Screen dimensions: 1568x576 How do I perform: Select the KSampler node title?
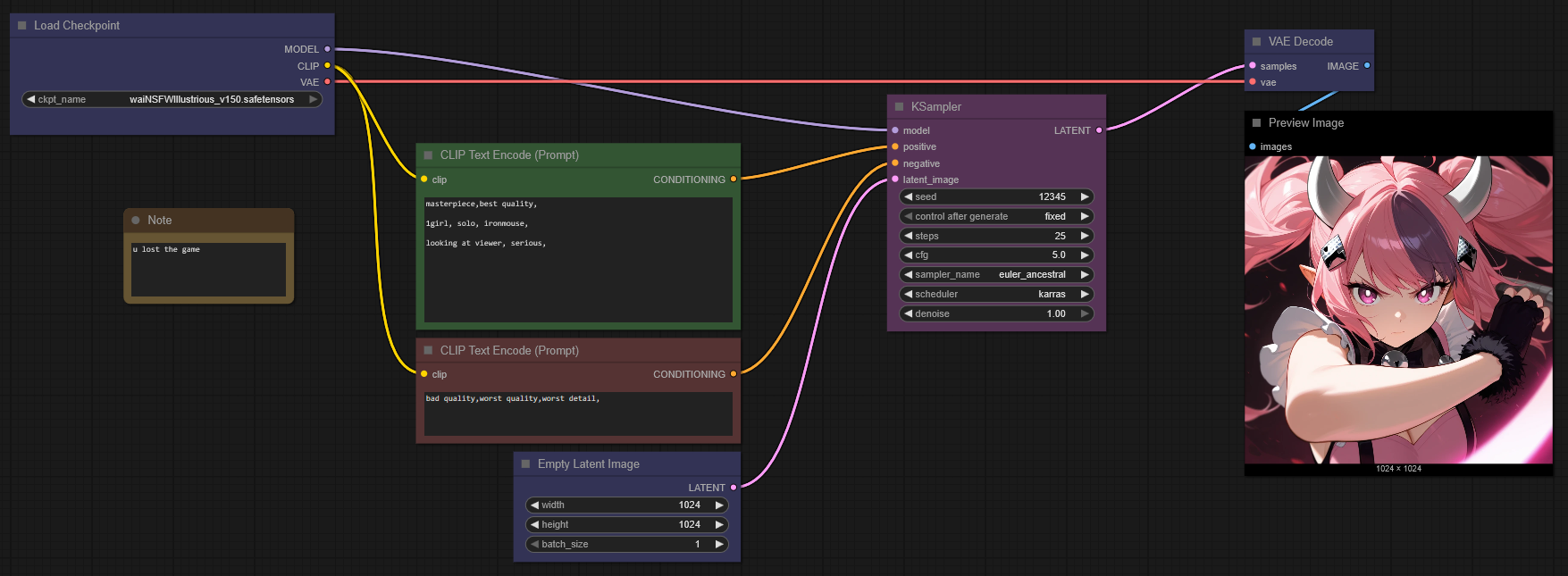coord(936,107)
